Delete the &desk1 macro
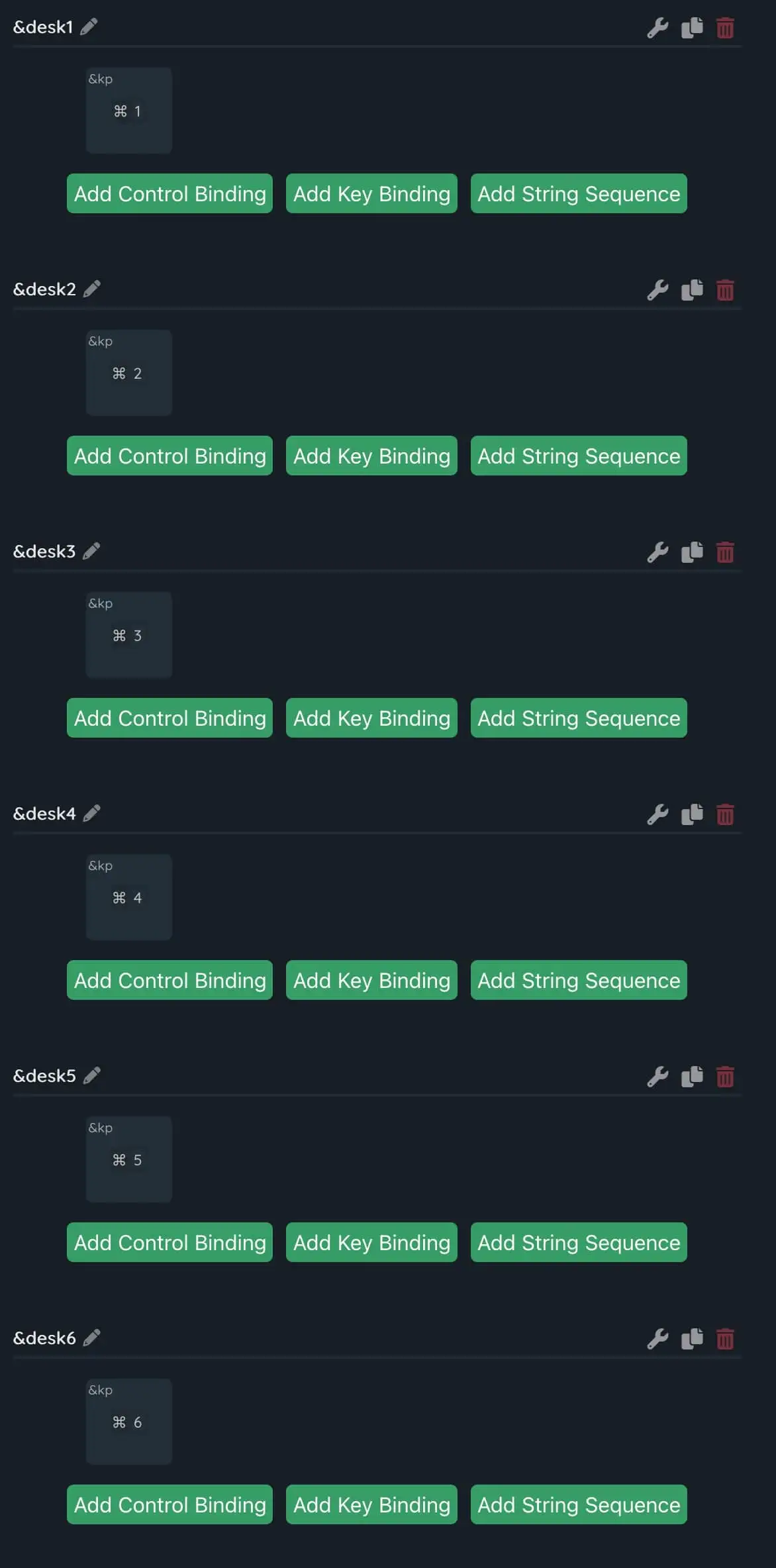The height and width of the screenshot is (1568, 776). click(725, 28)
